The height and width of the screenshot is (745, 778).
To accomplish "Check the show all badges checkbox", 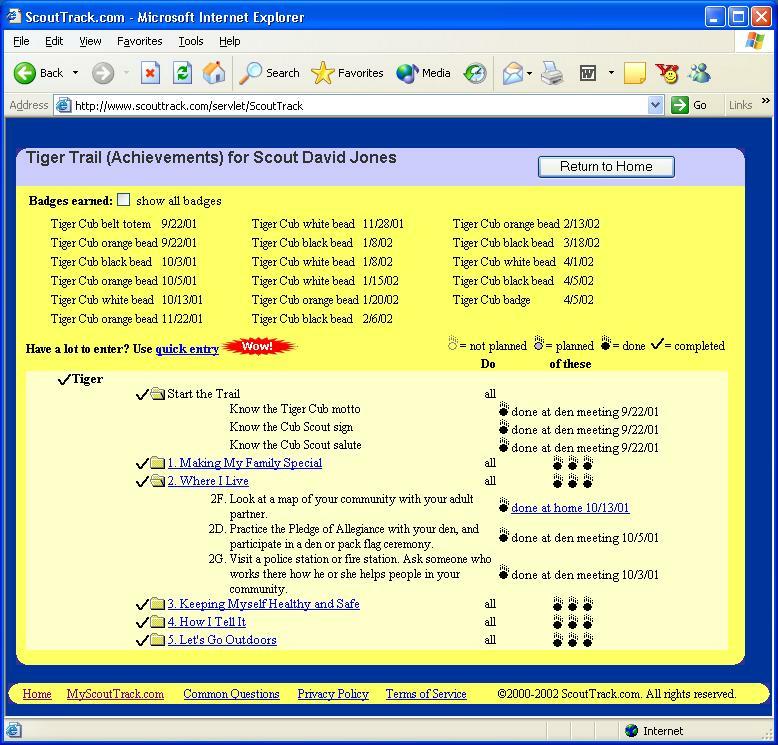I will point(124,200).
